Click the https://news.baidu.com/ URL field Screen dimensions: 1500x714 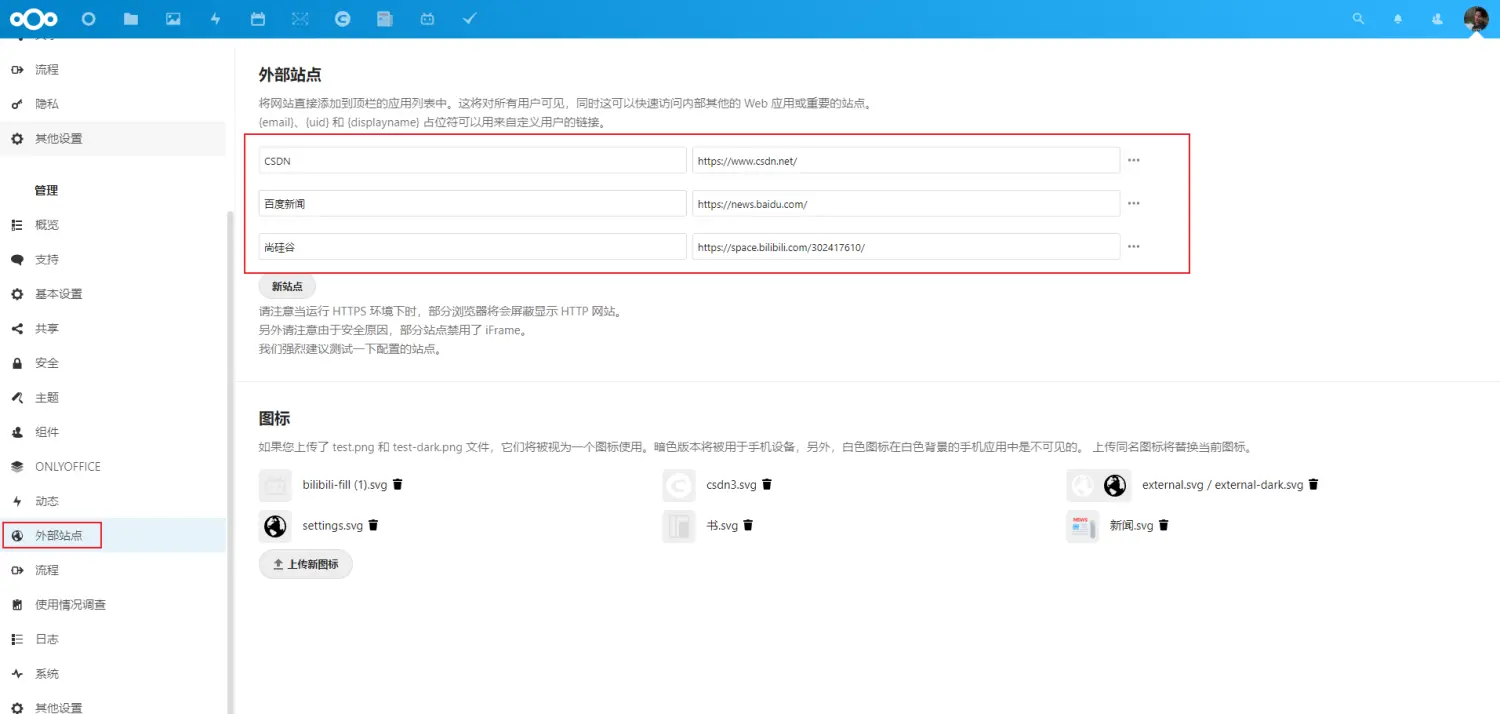pyautogui.click(x=906, y=203)
